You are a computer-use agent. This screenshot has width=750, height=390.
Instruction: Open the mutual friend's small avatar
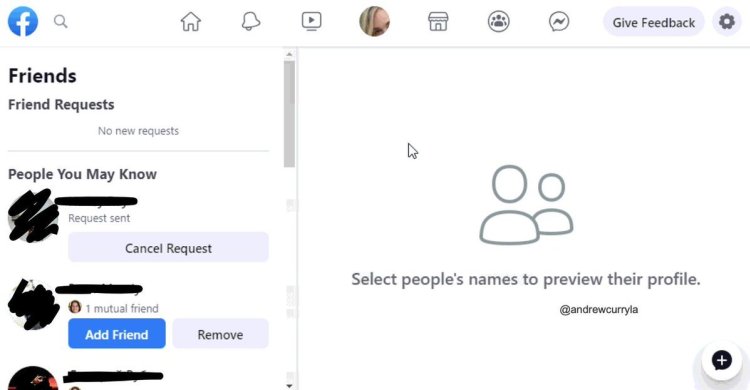(75, 307)
